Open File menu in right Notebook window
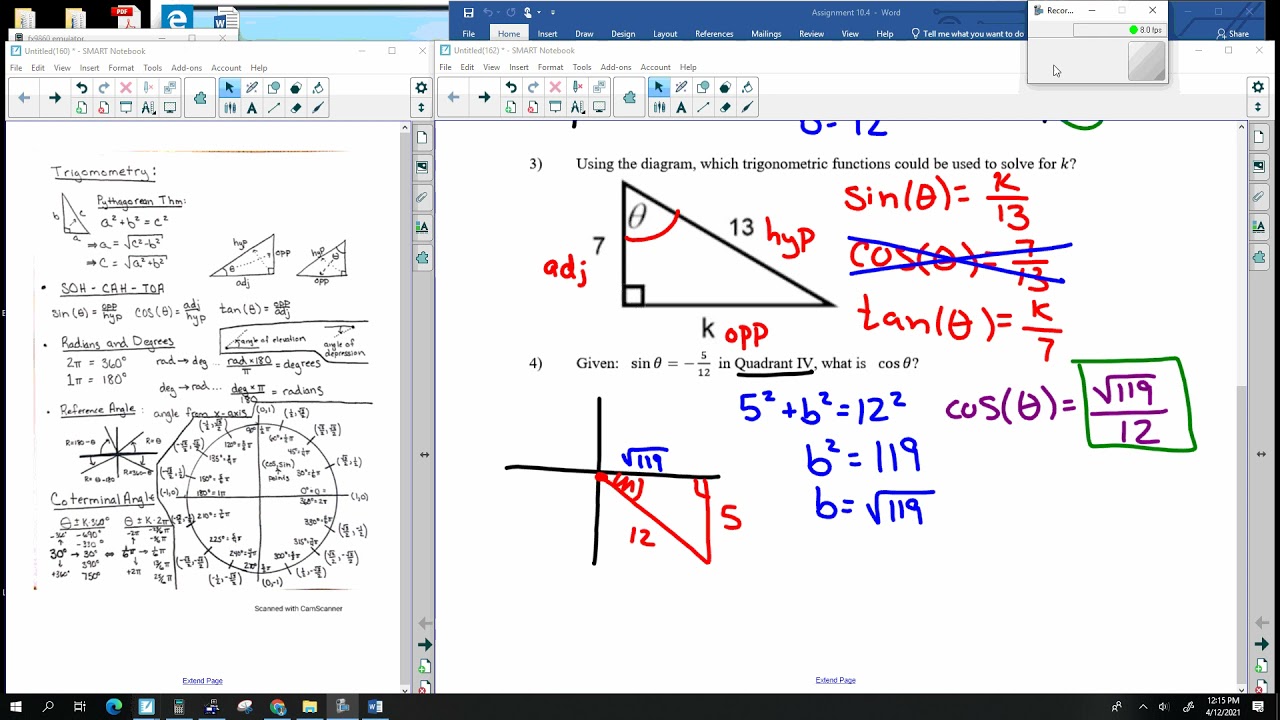1280x720 pixels. (x=446, y=67)
